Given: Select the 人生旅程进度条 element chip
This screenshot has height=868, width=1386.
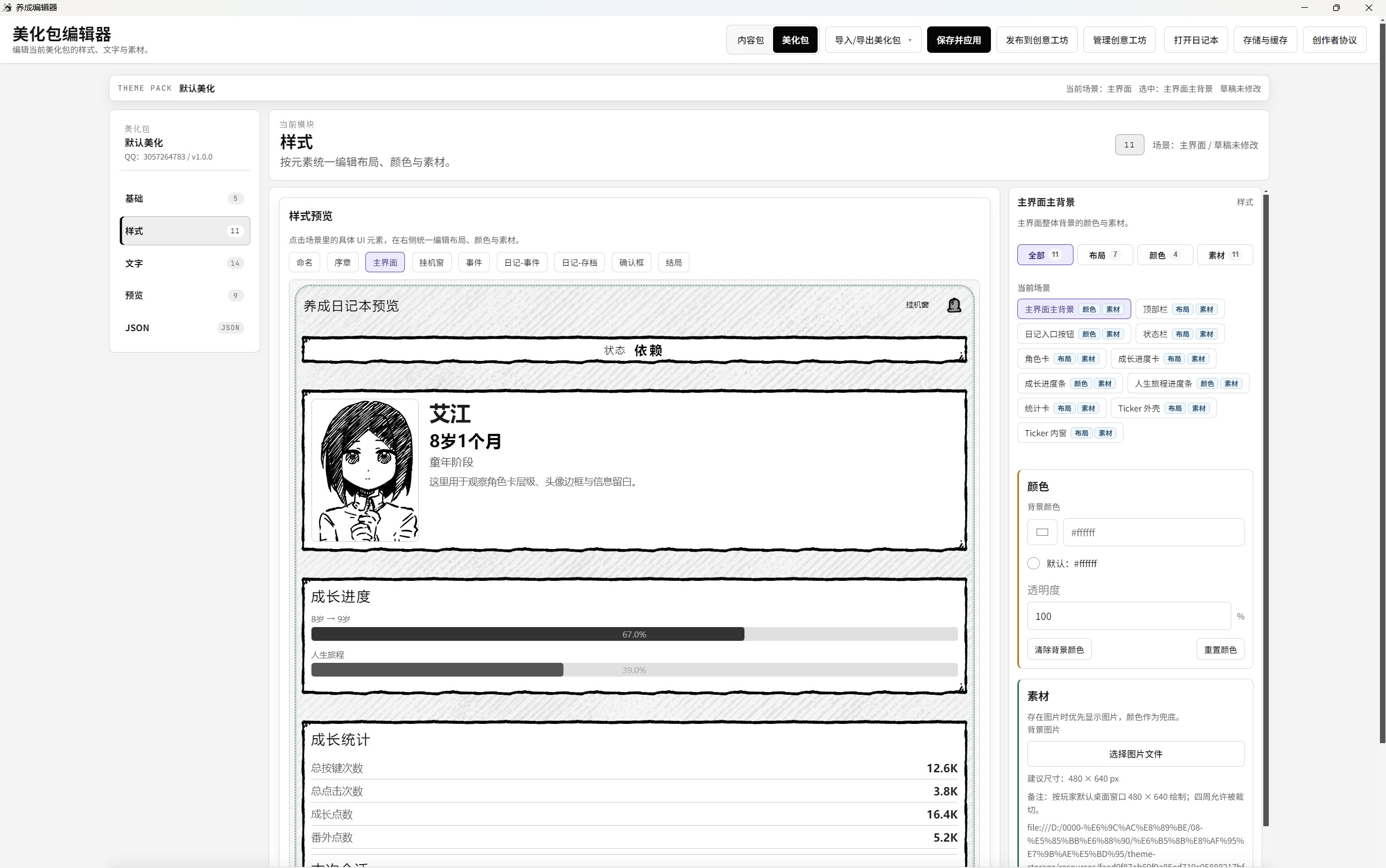Looking at the screenshot, I should click(x=1188, y=383).
